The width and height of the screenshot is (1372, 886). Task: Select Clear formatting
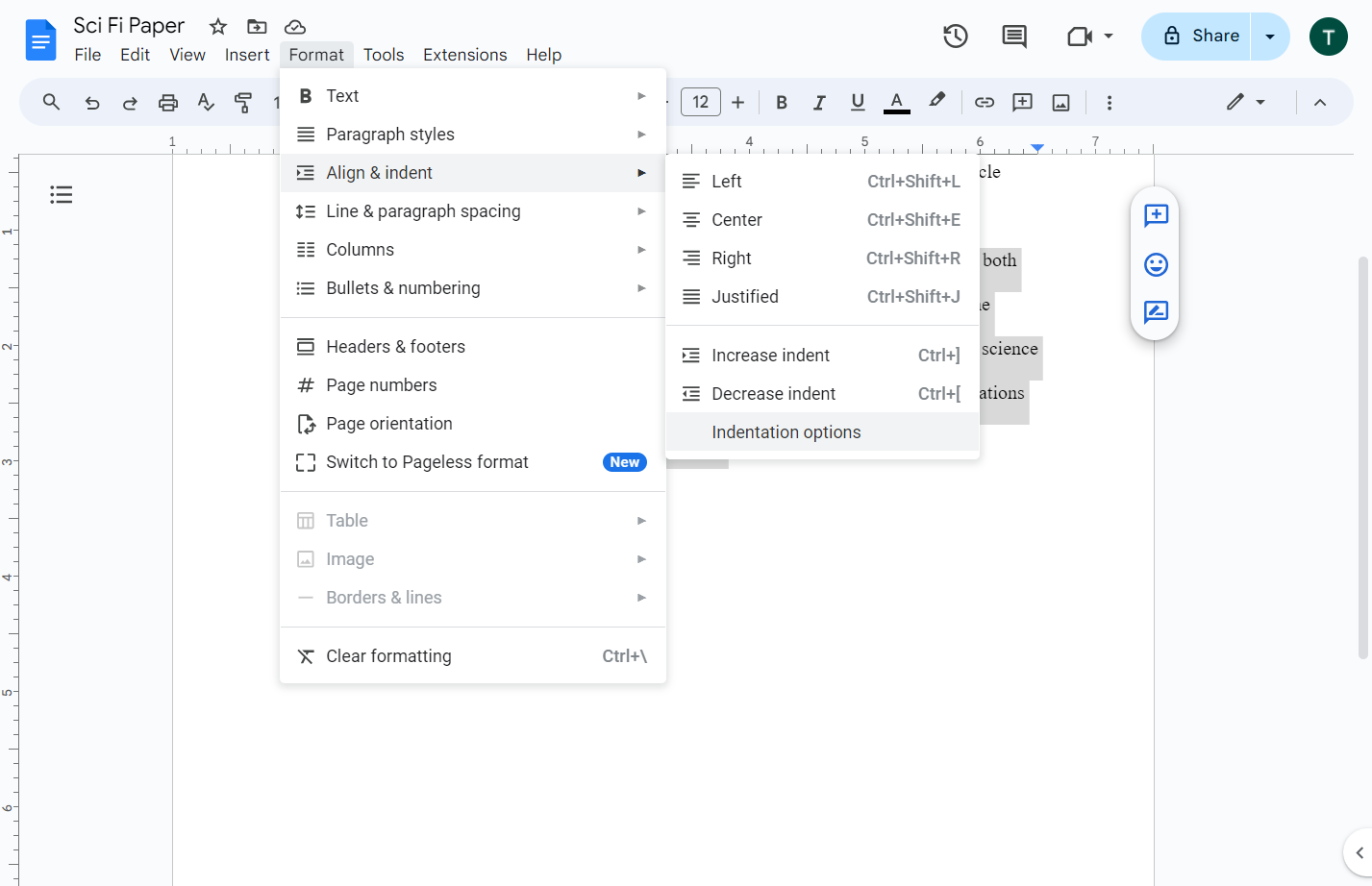coord(472,656)
